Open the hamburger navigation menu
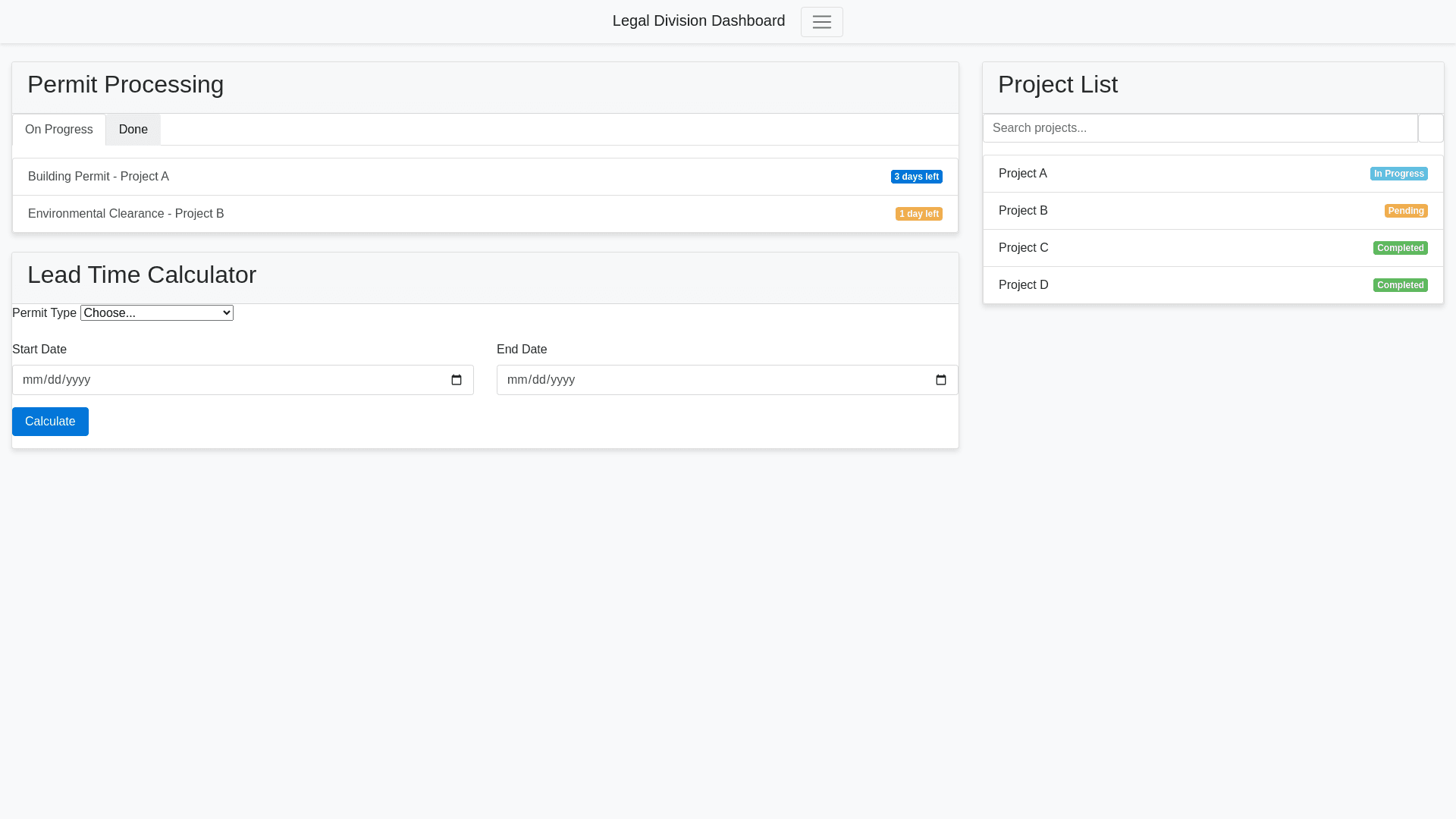 coord(821,22)
